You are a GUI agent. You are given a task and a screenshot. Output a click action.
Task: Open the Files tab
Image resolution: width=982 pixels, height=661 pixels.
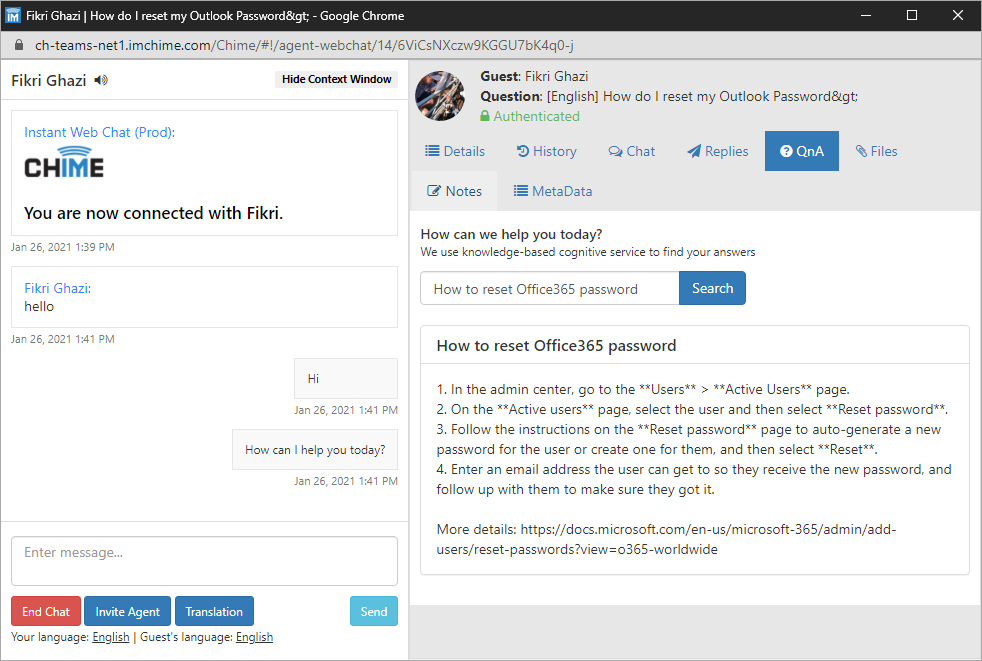pyautogui.click(x=877, y=151)
